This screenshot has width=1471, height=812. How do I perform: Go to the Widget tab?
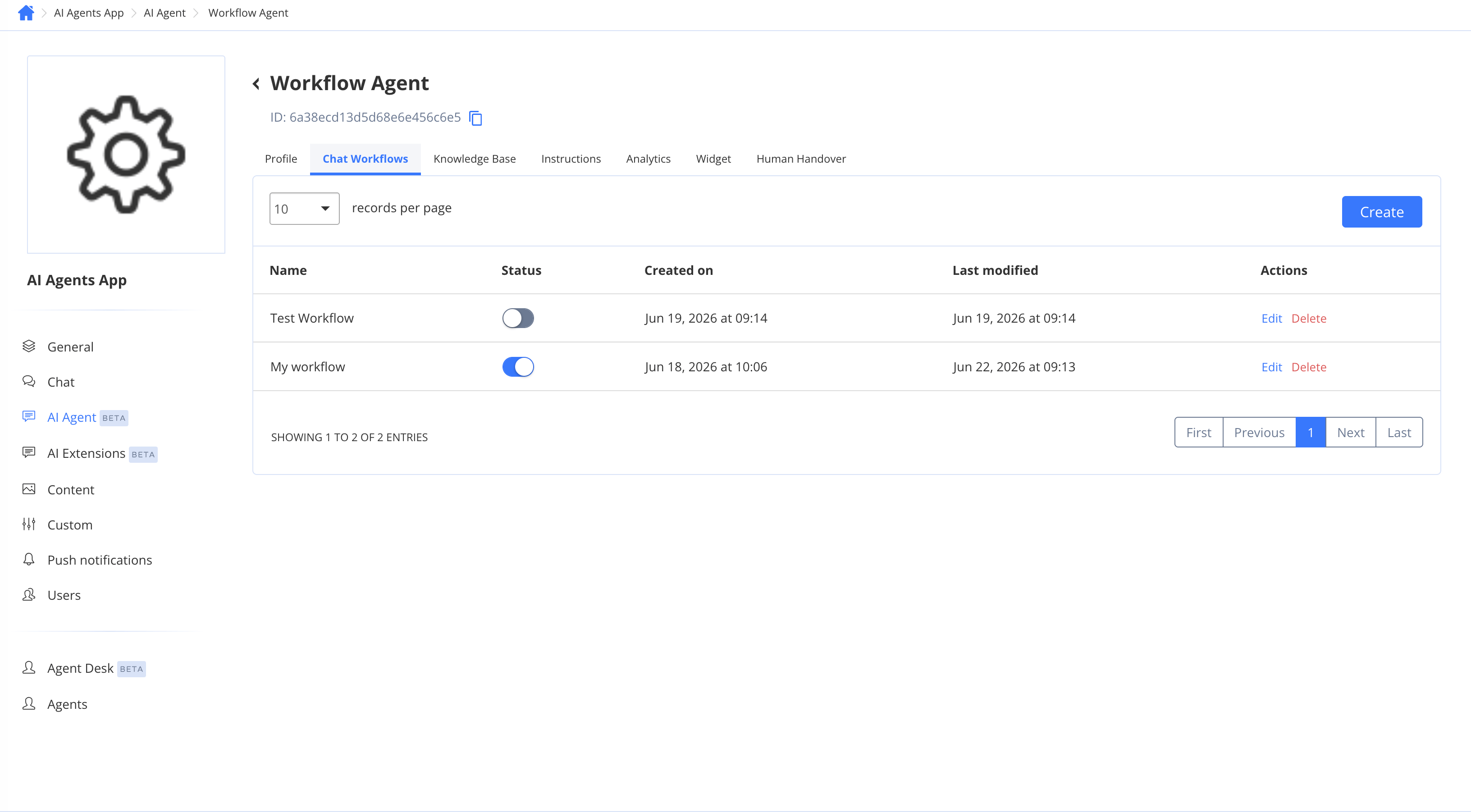pyautogui.click(x=713, y=159)
